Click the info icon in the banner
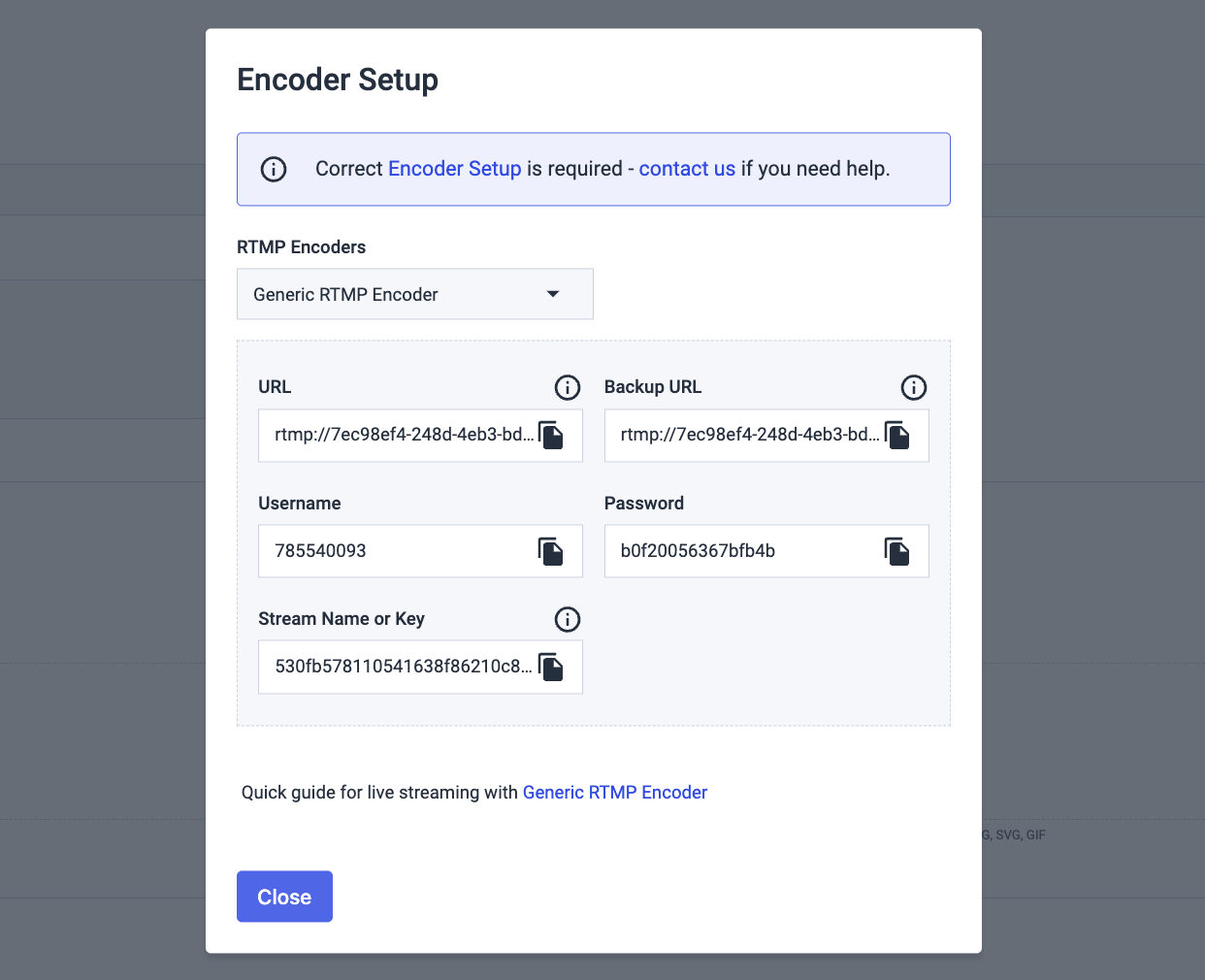Screen dimensions: 1205x980 (274, 169)
